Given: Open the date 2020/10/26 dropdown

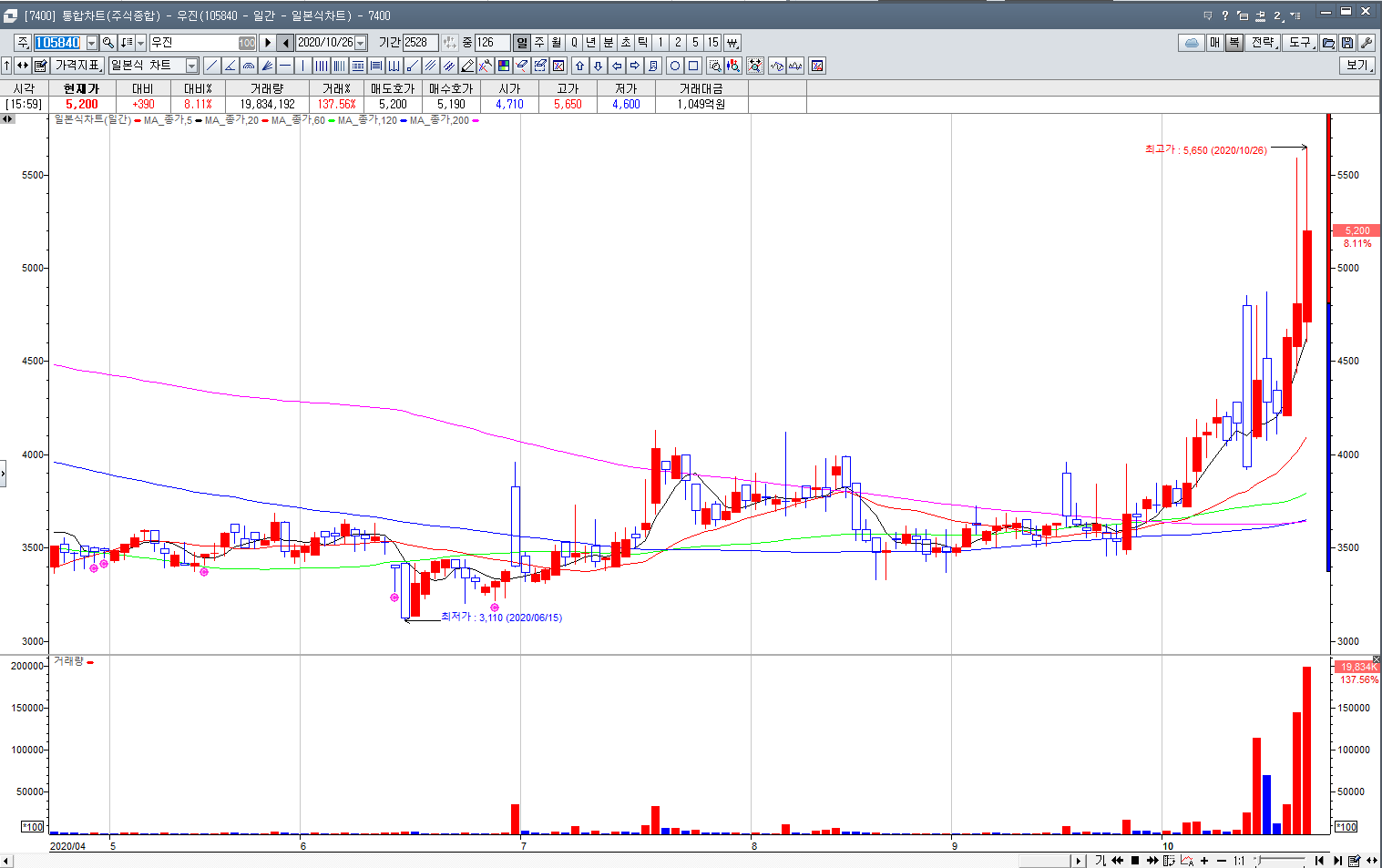Looking at the screenshot, I should (x=361, y=43).
